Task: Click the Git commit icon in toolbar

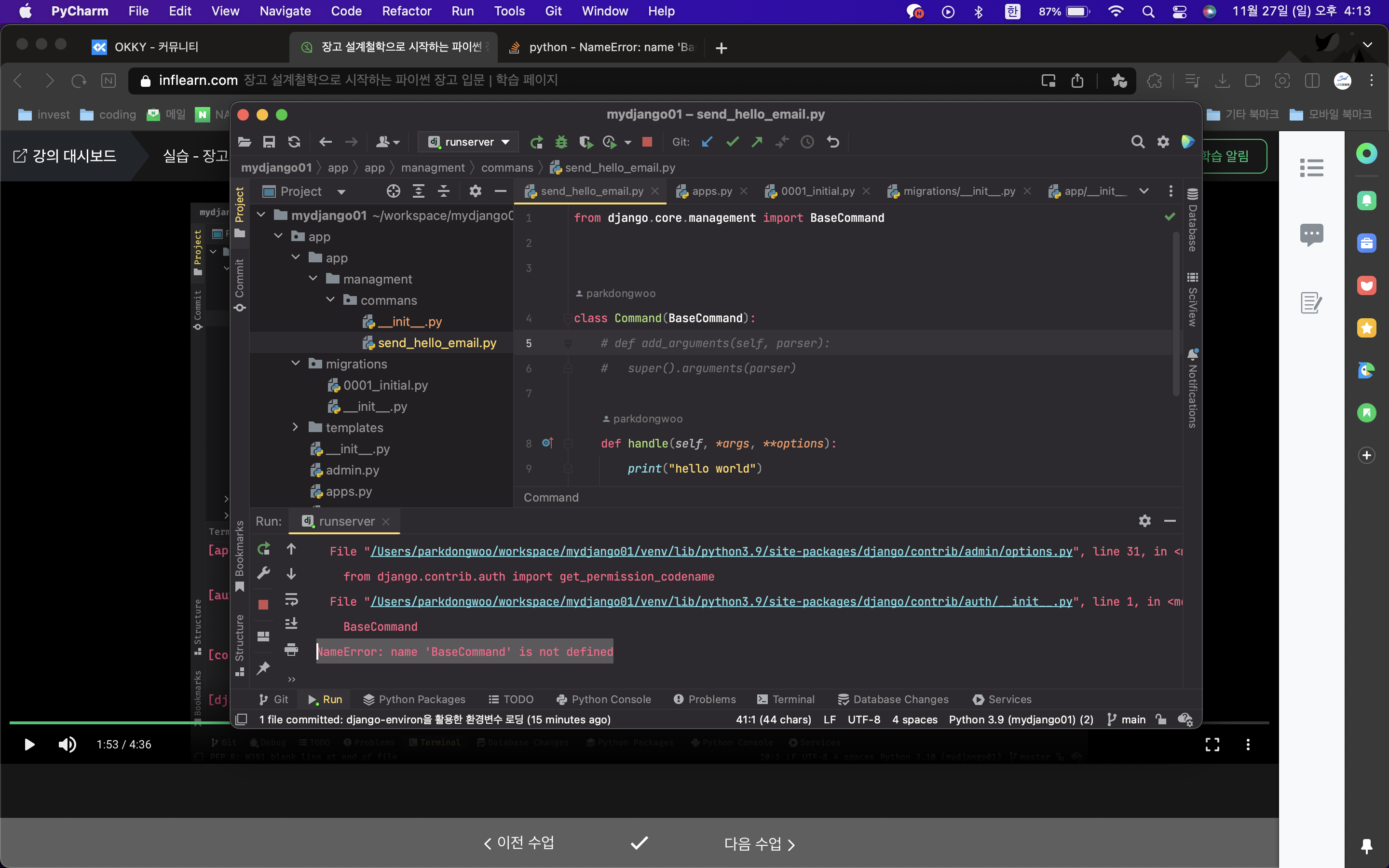Action: [732, 142]
